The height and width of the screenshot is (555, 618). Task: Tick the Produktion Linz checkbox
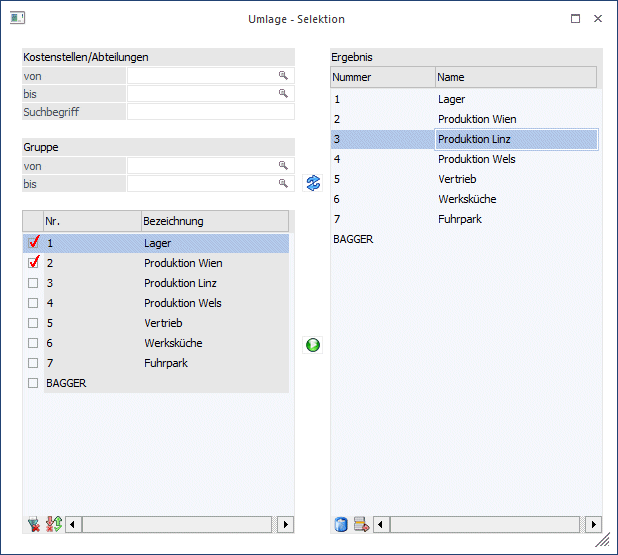tap(33, 283)
